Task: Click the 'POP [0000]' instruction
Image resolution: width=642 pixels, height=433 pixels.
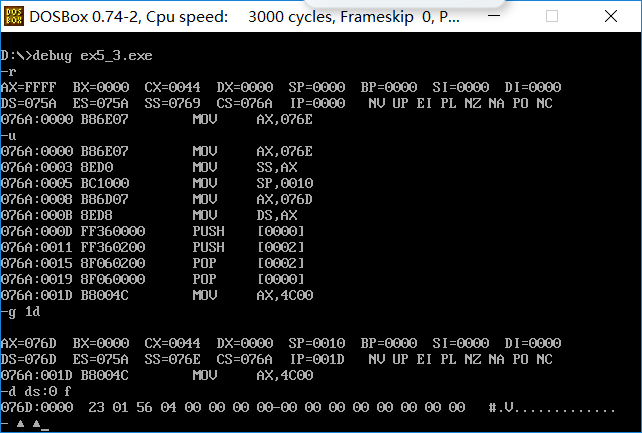Action: [x=249, y=279]
